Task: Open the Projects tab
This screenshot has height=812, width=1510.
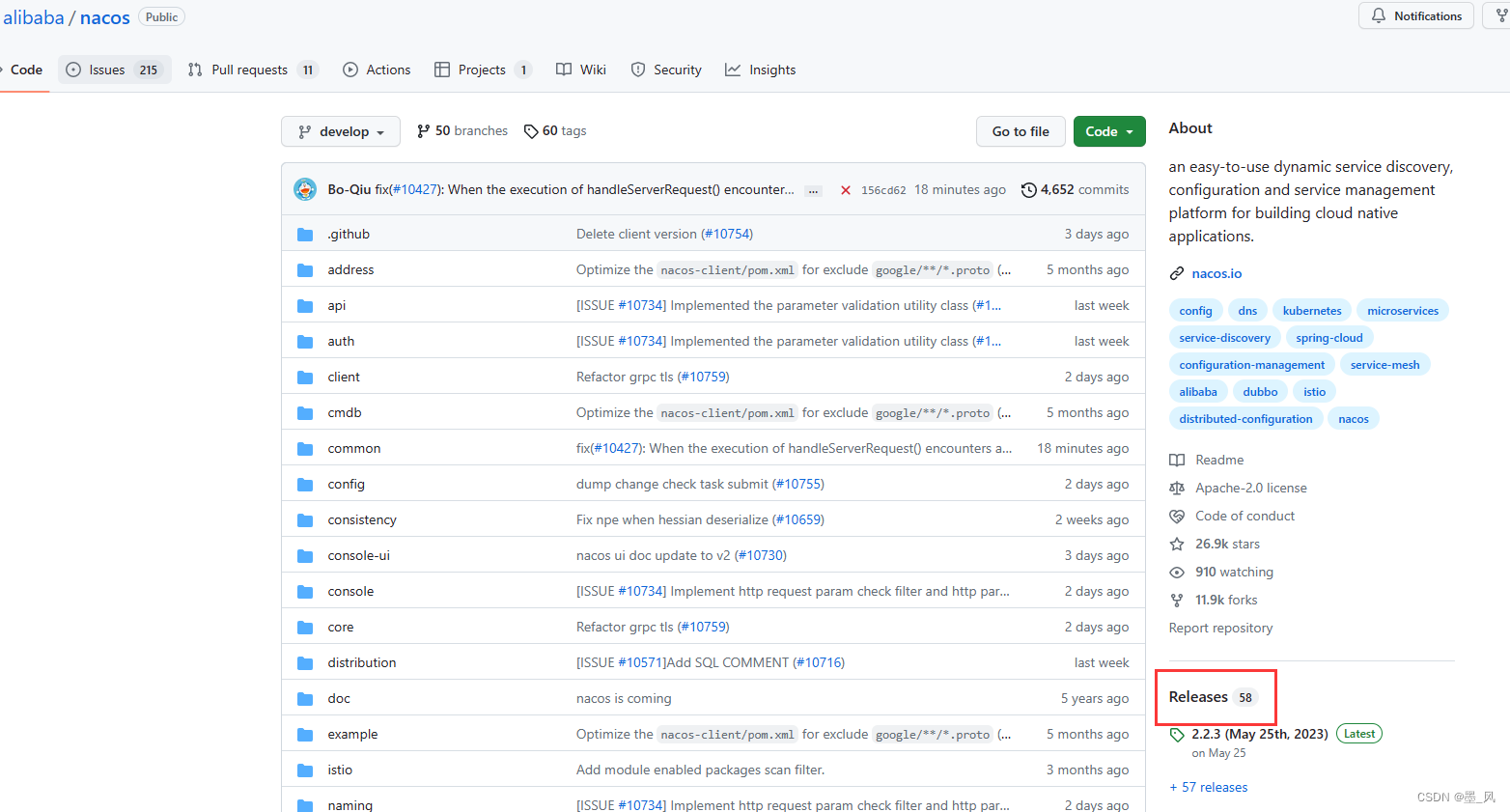Action: click(x=483, y=70)
